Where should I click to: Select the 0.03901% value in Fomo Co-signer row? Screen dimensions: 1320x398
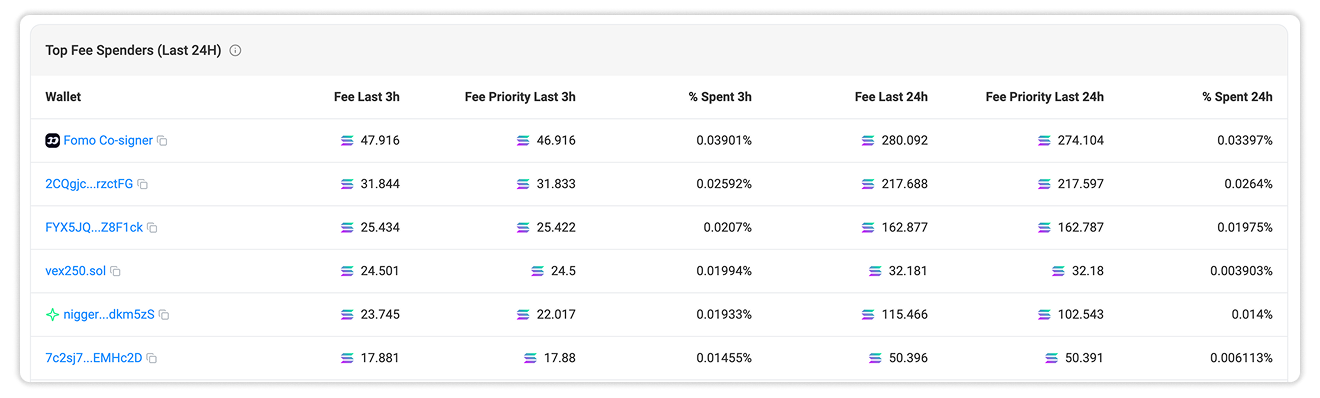724,141
